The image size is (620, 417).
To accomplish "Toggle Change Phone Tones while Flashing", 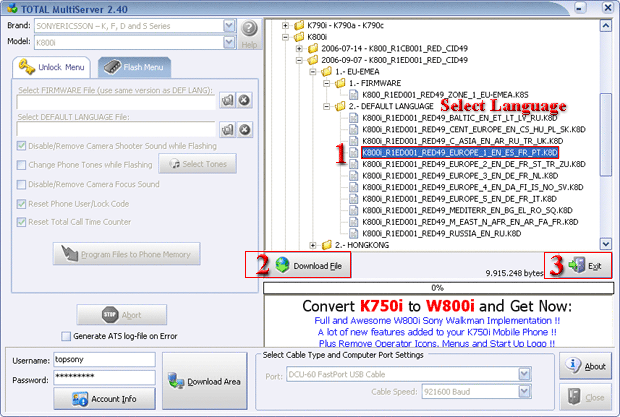I will [x=21, y=165].
